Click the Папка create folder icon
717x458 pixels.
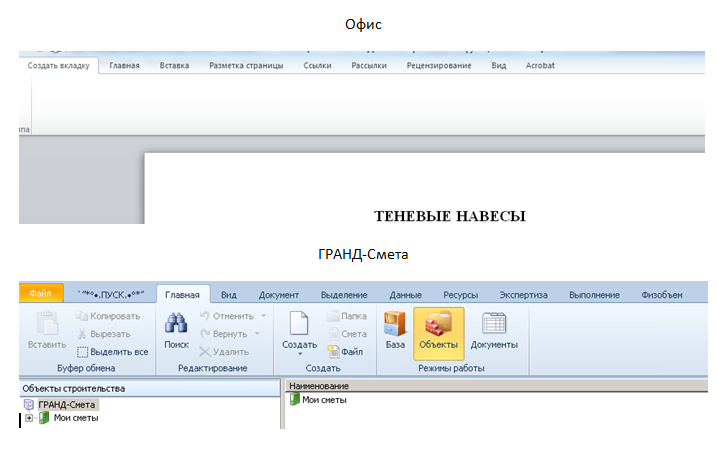(333, 315)
